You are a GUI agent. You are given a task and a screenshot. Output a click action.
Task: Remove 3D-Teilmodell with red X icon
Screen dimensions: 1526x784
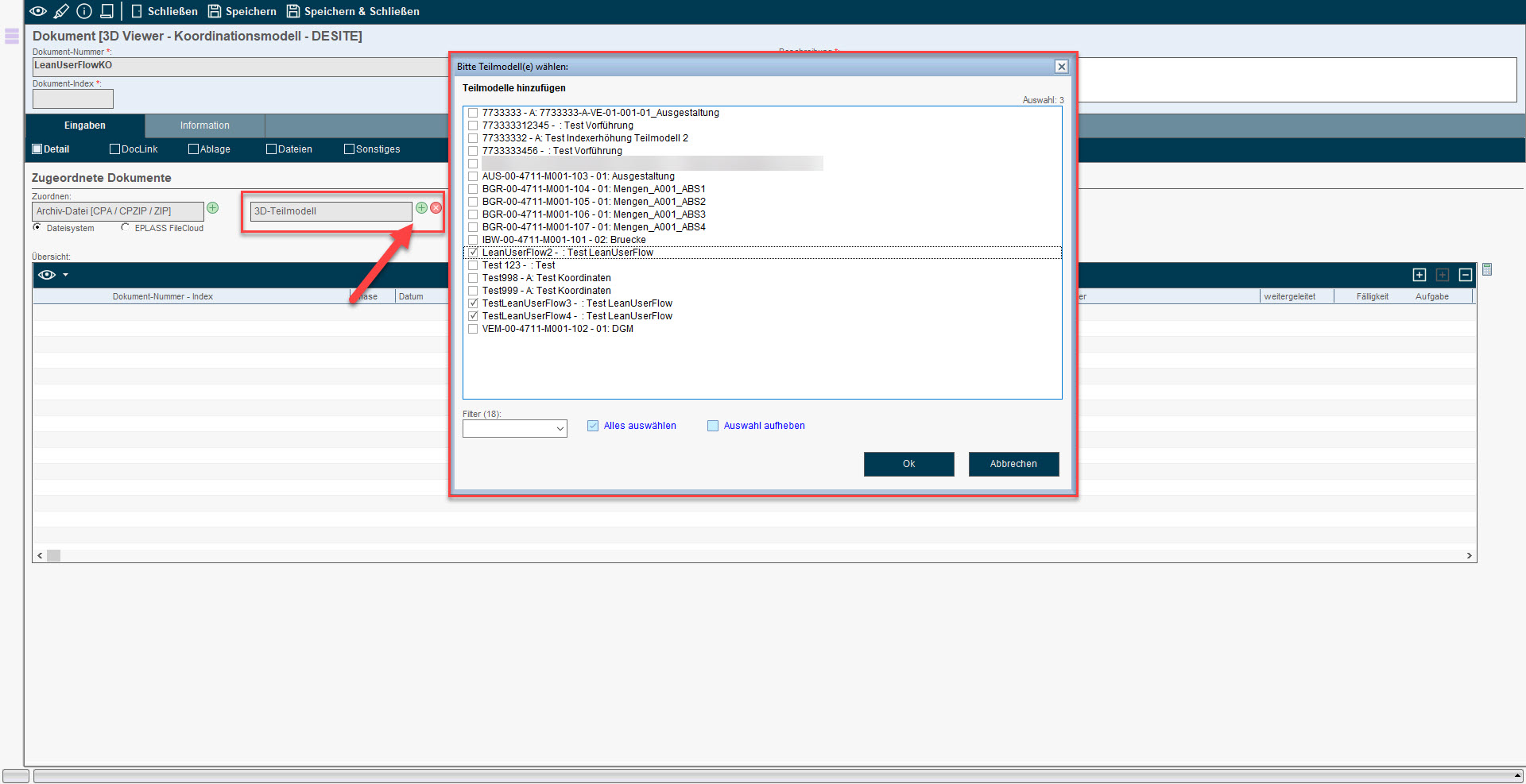pos(436,208)
